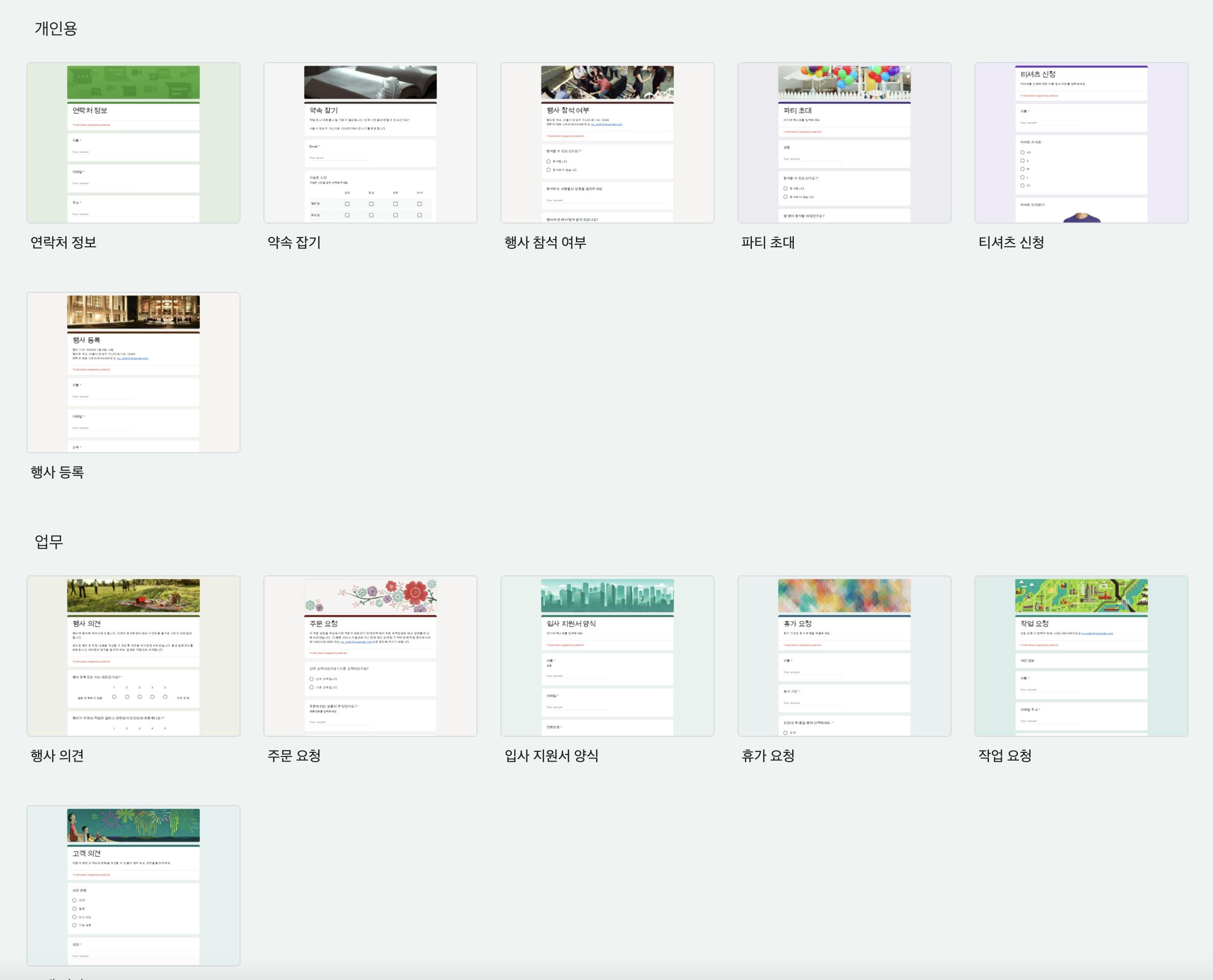
Task: Click the 약속 잡기 title label
Action: [x=294, y=243]
